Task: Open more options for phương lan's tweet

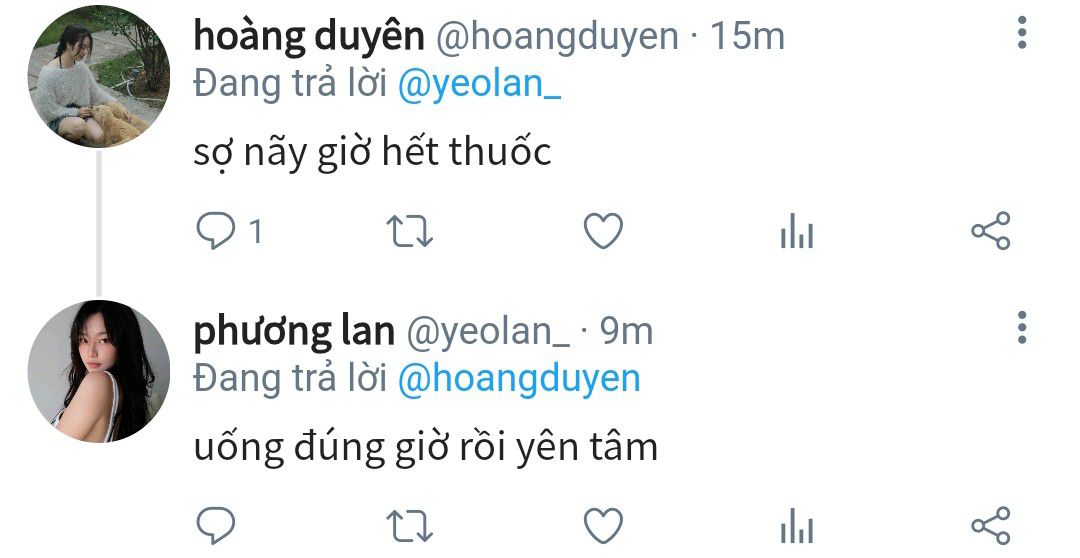Action: pos(1022,327)
